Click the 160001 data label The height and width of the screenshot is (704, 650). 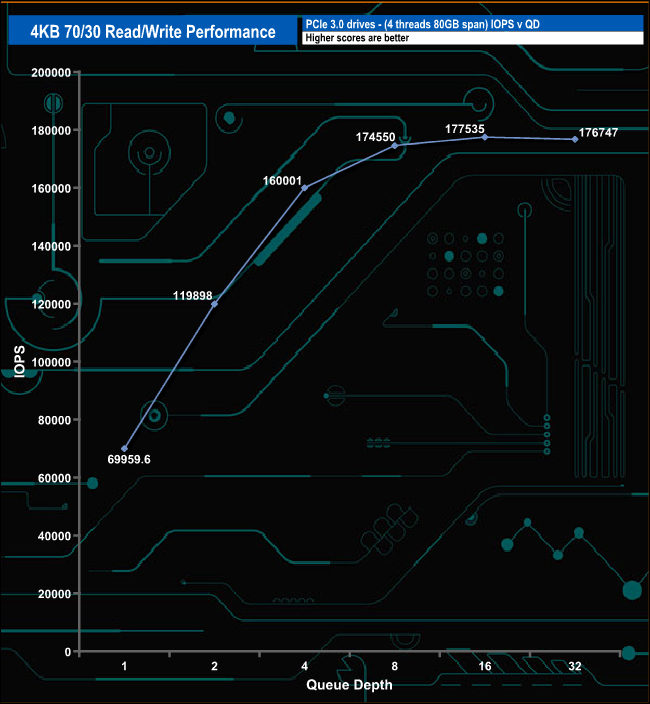[282, 180]
